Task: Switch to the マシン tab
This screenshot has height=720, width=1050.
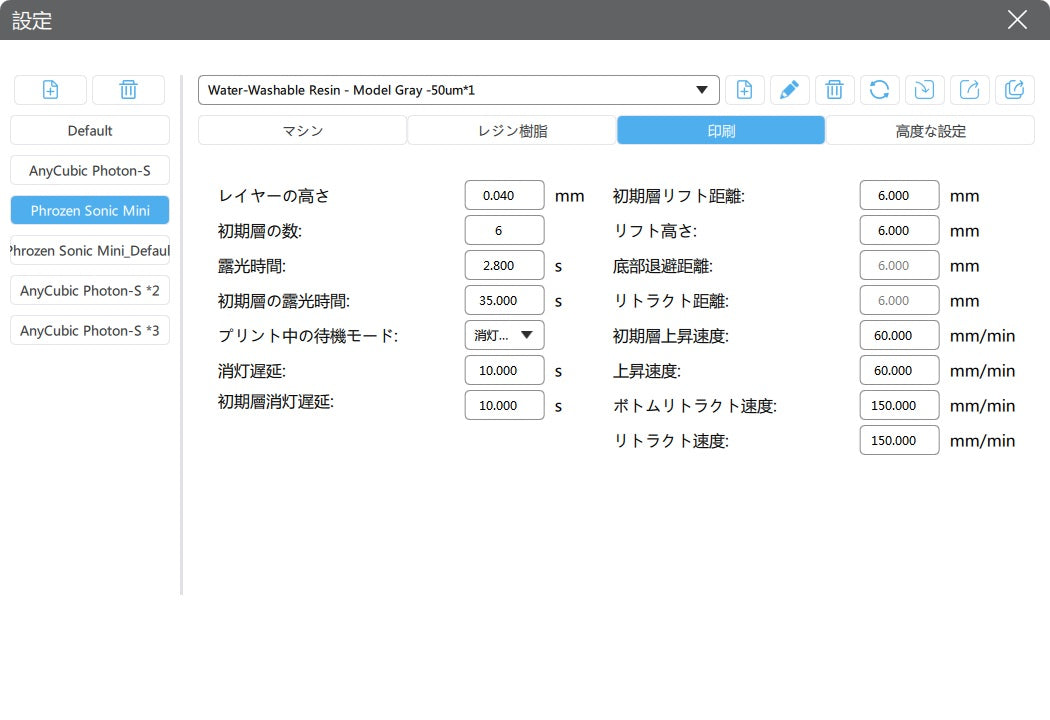Action: 302,130
